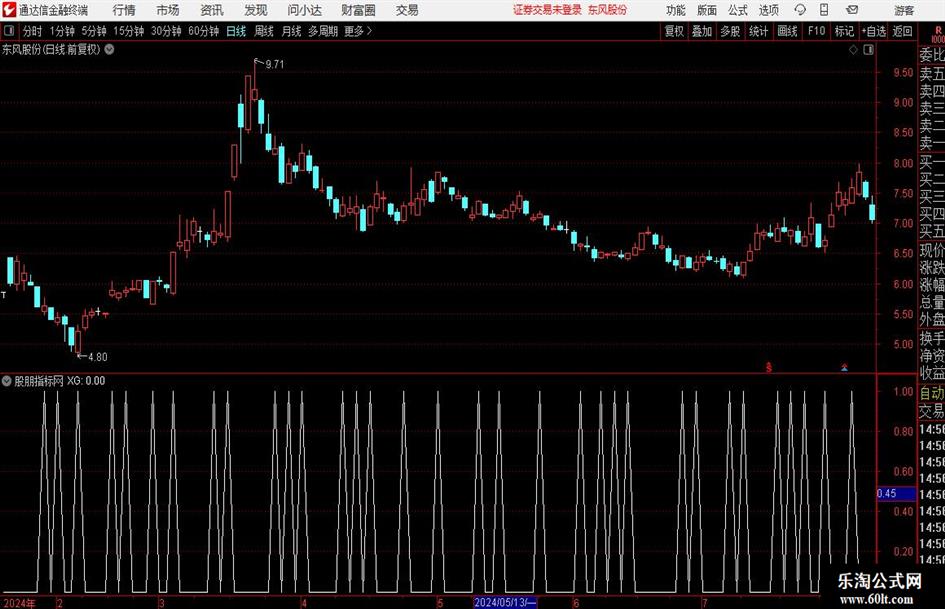Open the customer service headset icon
The image size is (945, 609).
pyautogui.click(x=800, y=10)
